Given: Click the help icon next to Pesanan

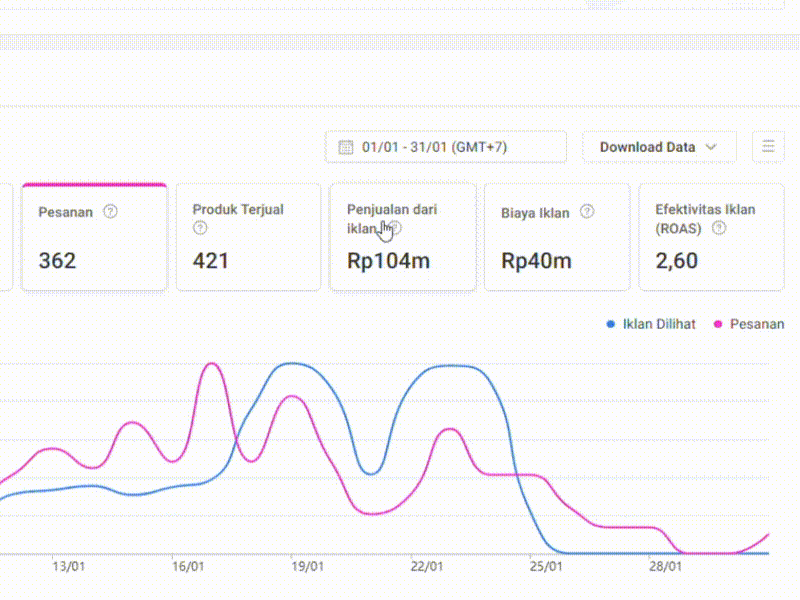Looking at the screenshot, I should click(110, 211).
